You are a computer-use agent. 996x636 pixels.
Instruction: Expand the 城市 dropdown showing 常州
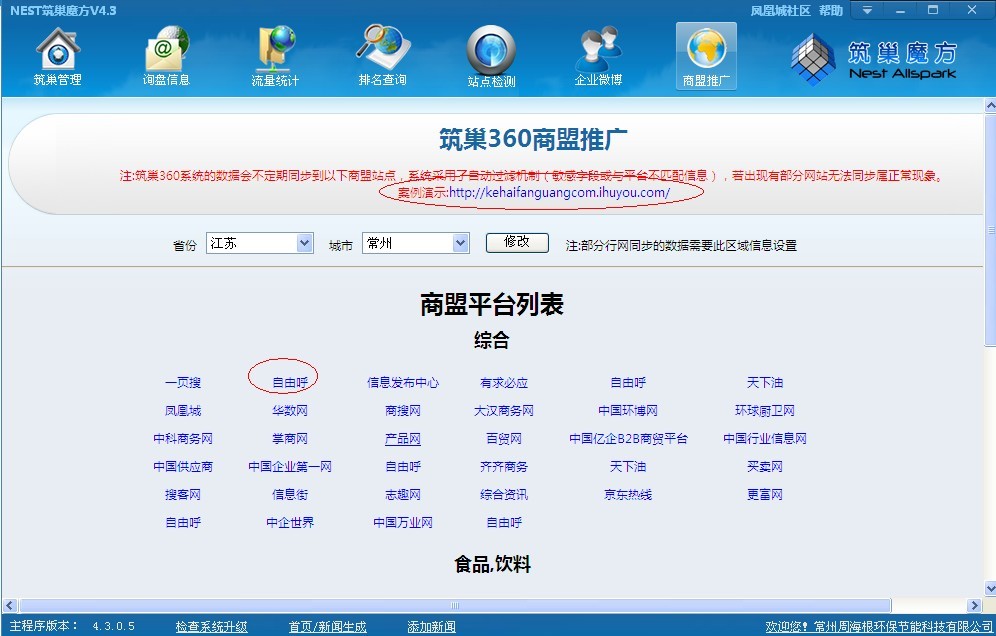416,243
